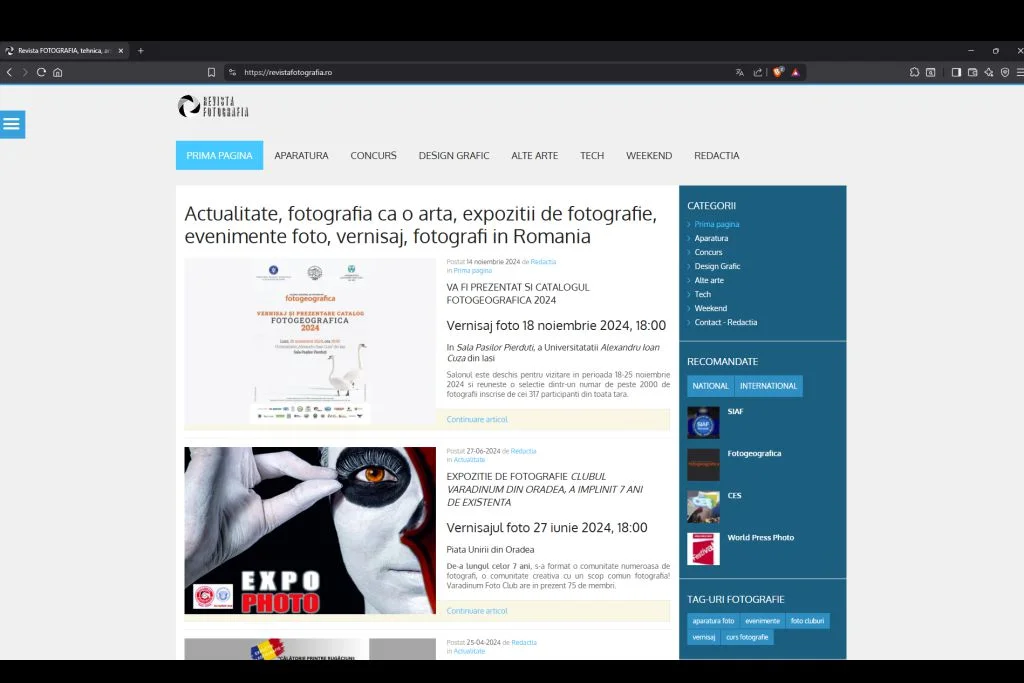The width and height of the screenshot is (1024, 683).
Task: Click the share page icon
Action: click(758, 72)
